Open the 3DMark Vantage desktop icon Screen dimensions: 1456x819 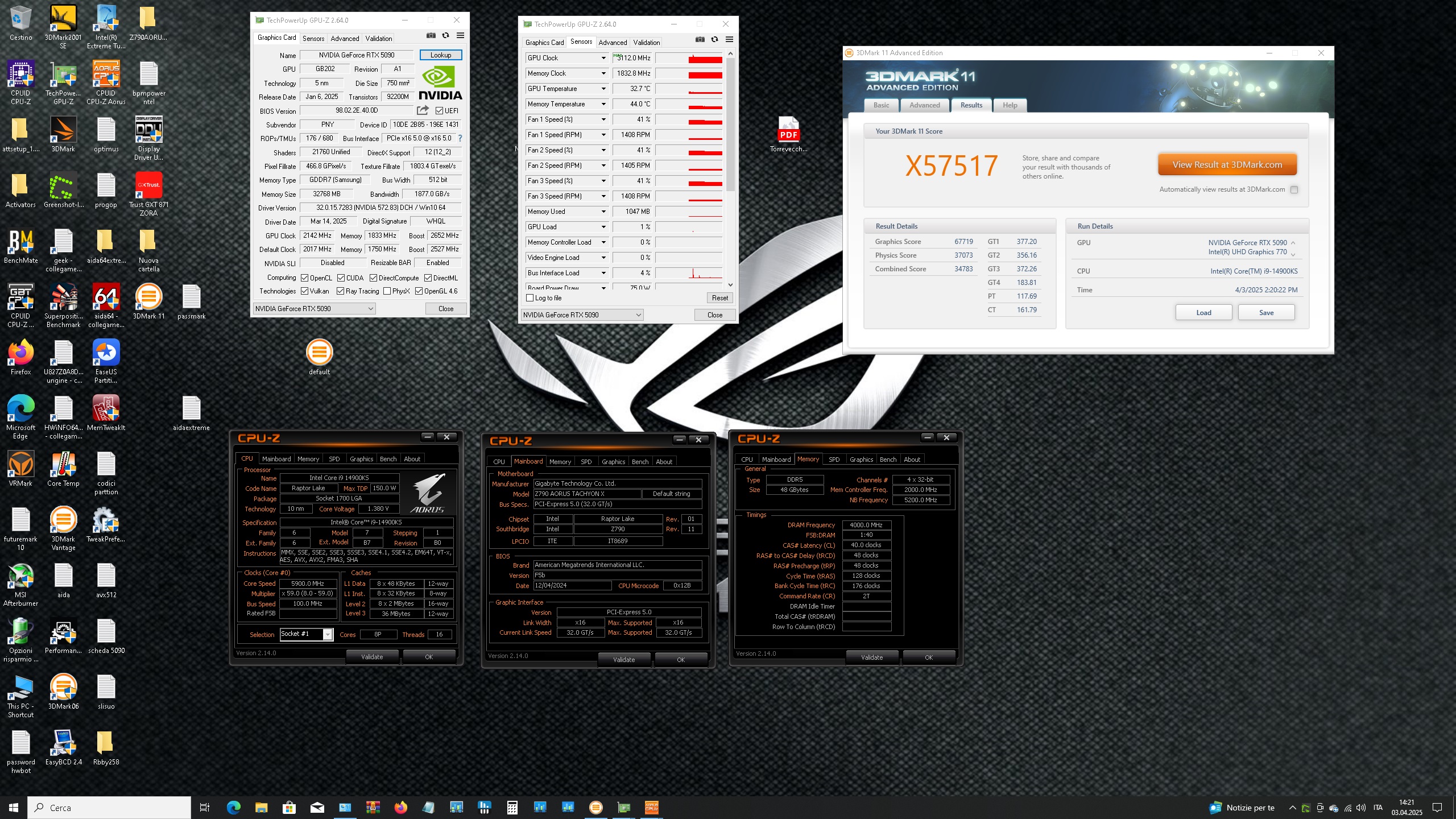pos(63,528)
